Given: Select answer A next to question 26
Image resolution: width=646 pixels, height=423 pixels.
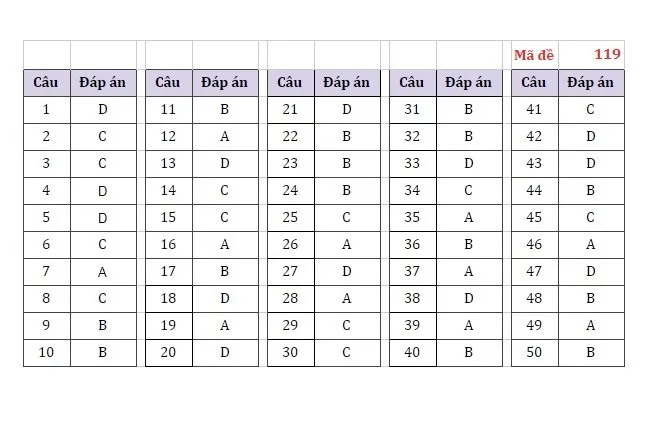Looking at the screenshot, I should click(347, 245).
